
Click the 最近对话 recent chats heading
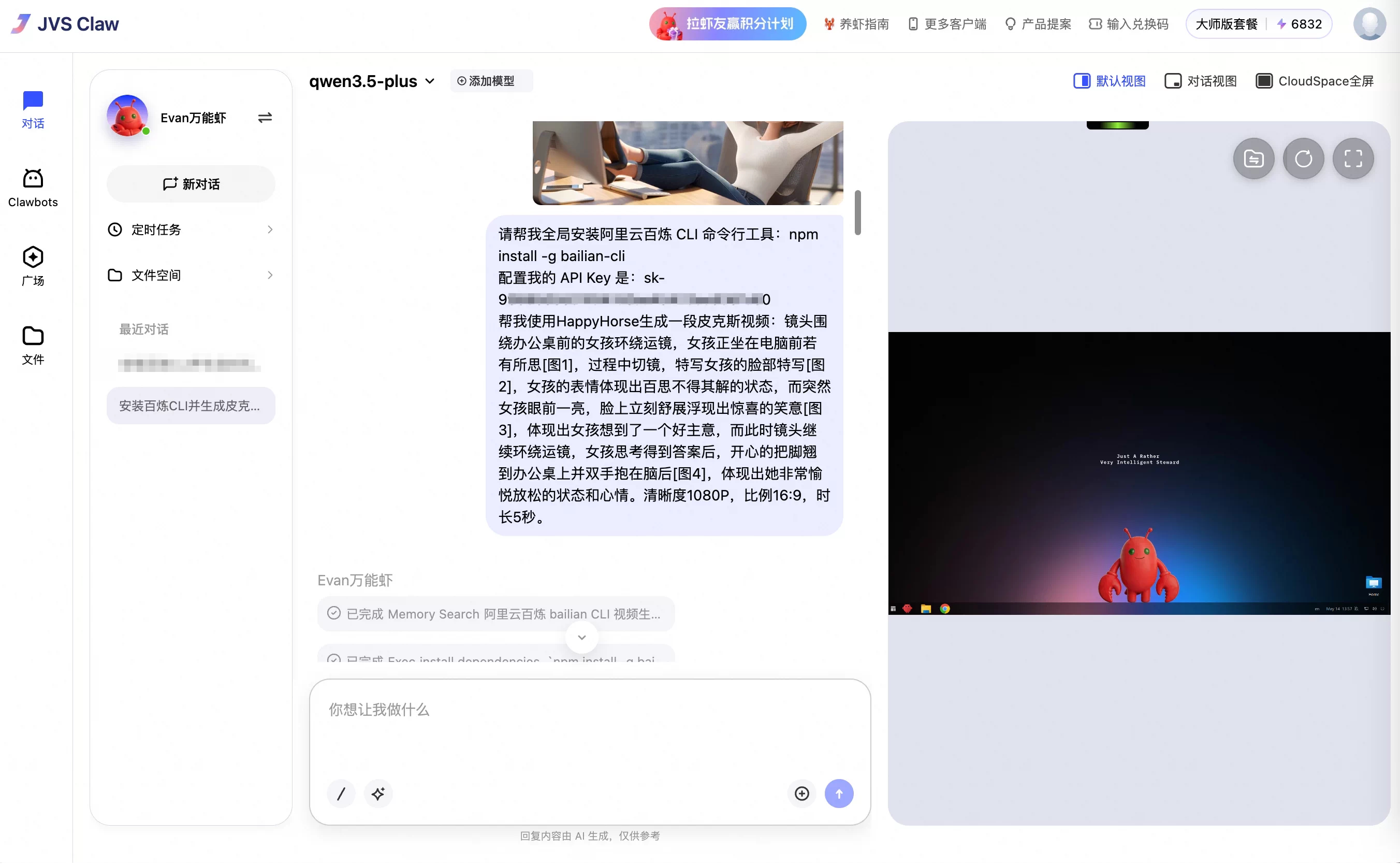143,330
